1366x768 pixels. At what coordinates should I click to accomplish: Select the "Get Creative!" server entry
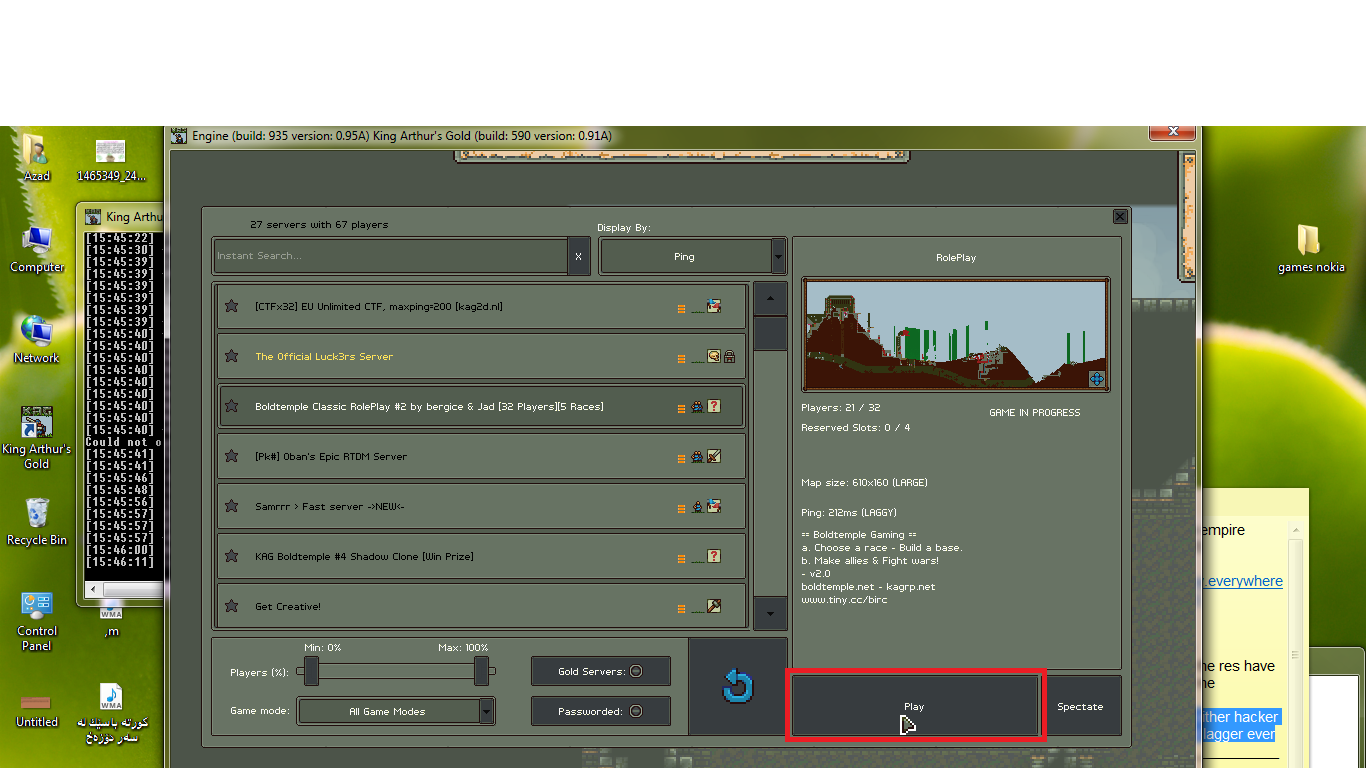point(481,606)
